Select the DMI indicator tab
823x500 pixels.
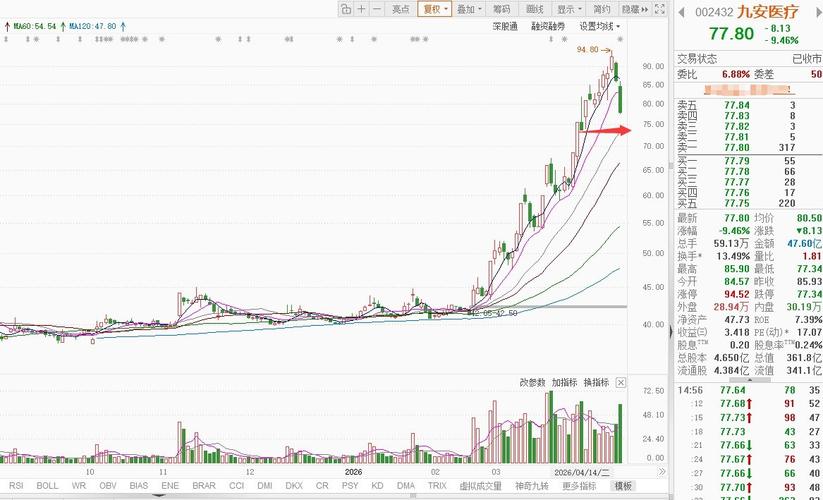coord(265,486)
